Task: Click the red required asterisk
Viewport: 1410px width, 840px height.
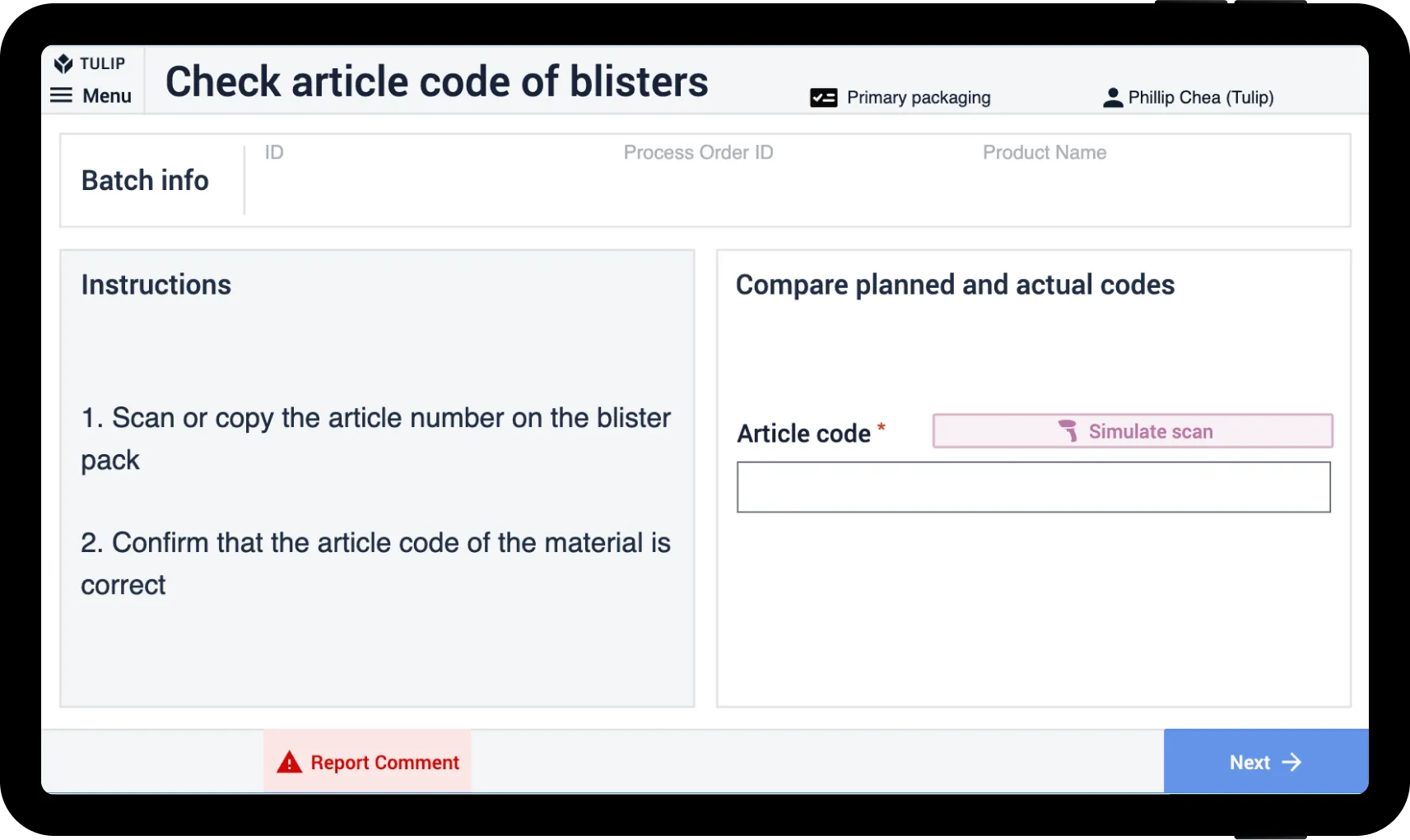Action: (x=881, y=426)
